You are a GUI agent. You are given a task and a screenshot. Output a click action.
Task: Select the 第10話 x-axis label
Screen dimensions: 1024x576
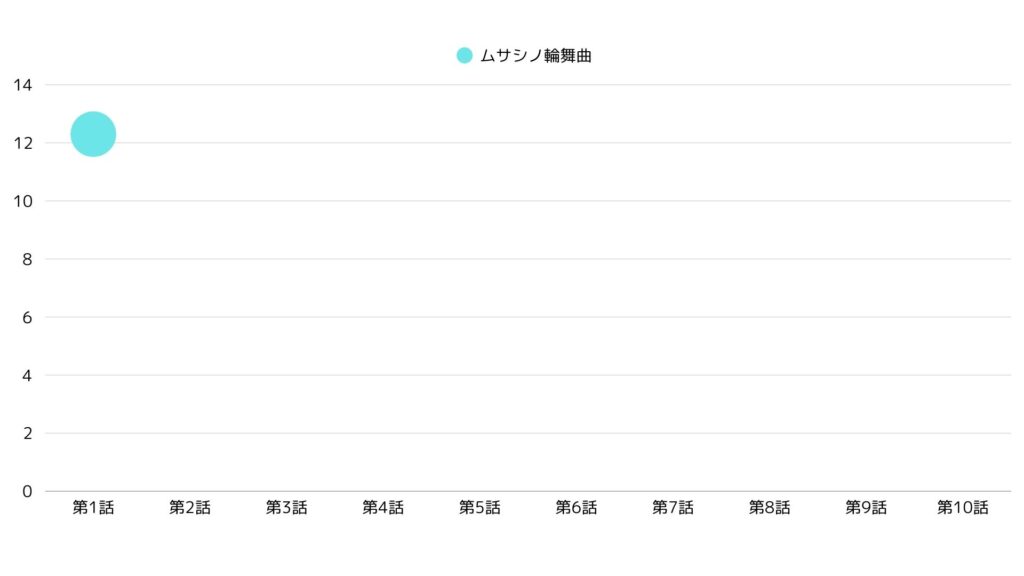click(963, 507)
